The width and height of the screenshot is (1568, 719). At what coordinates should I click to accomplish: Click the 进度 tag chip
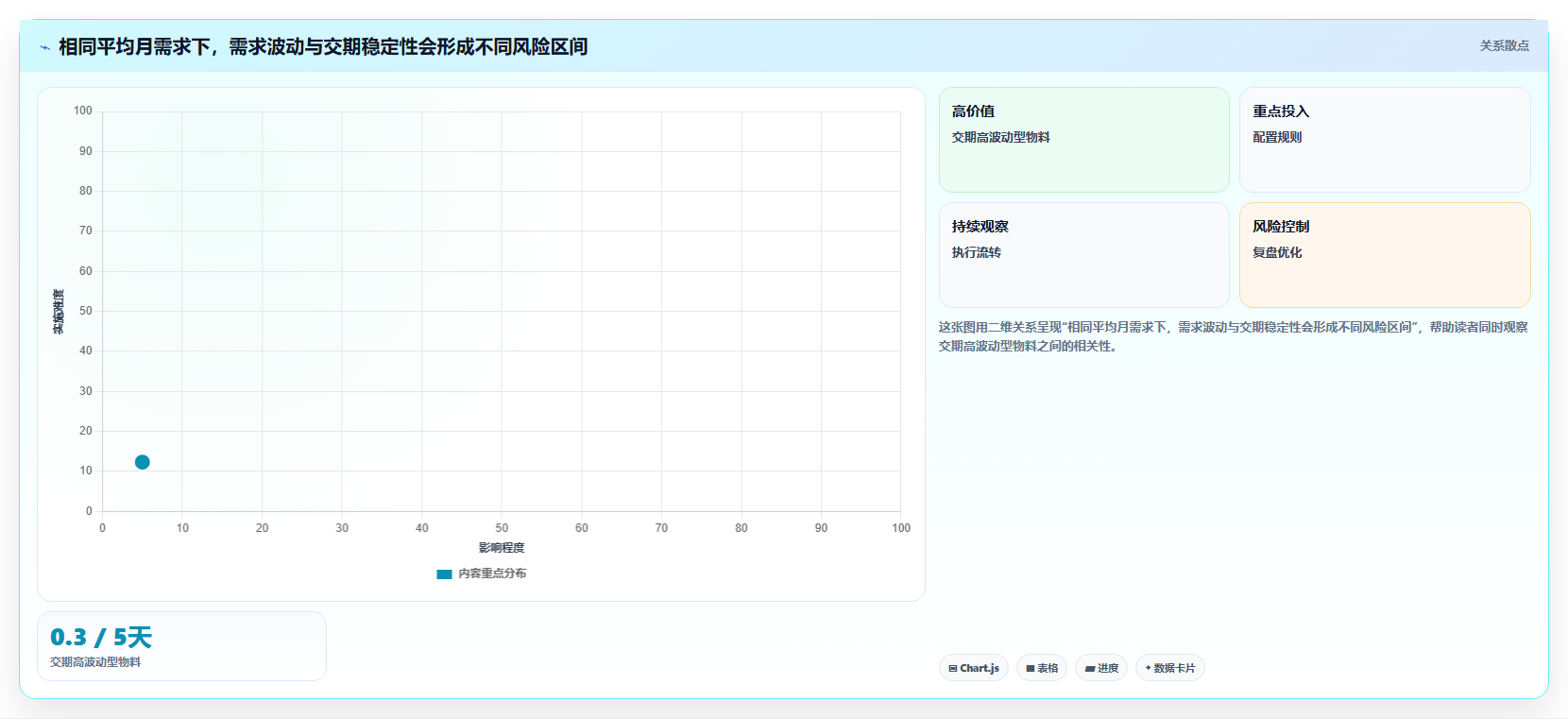(1101, 668)
